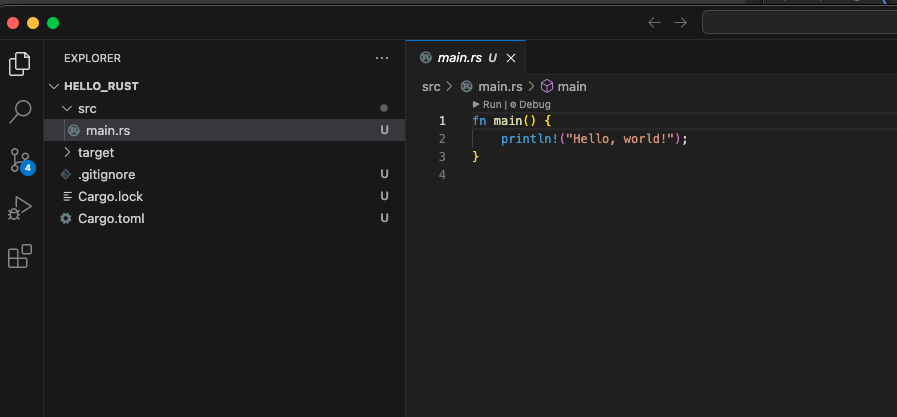Click the green macOS fullscreen button
The image size is (897, 417).
53,23
